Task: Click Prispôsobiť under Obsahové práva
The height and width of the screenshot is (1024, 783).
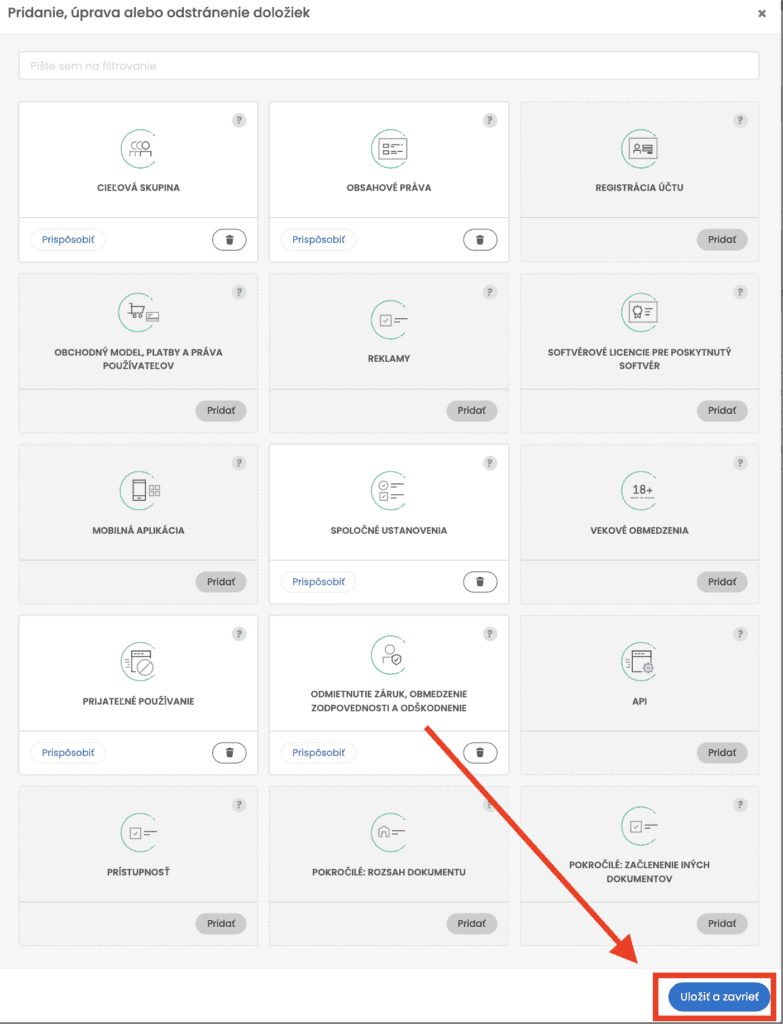Action: pyautogui.click(x=318, y=240)
